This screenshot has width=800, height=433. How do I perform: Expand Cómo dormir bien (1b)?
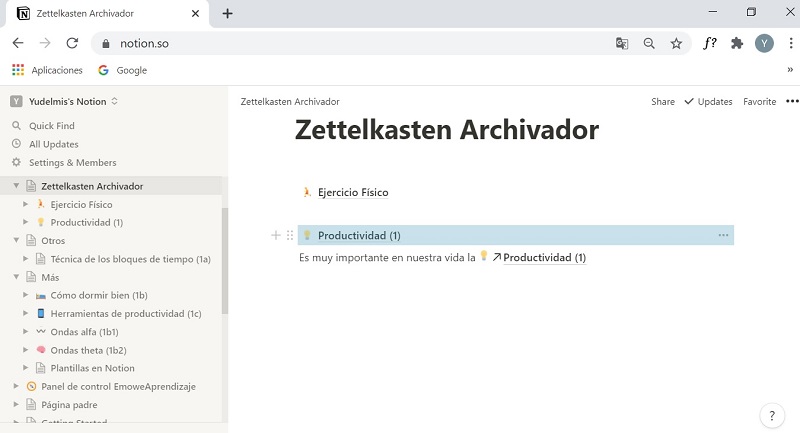[26, 295]
